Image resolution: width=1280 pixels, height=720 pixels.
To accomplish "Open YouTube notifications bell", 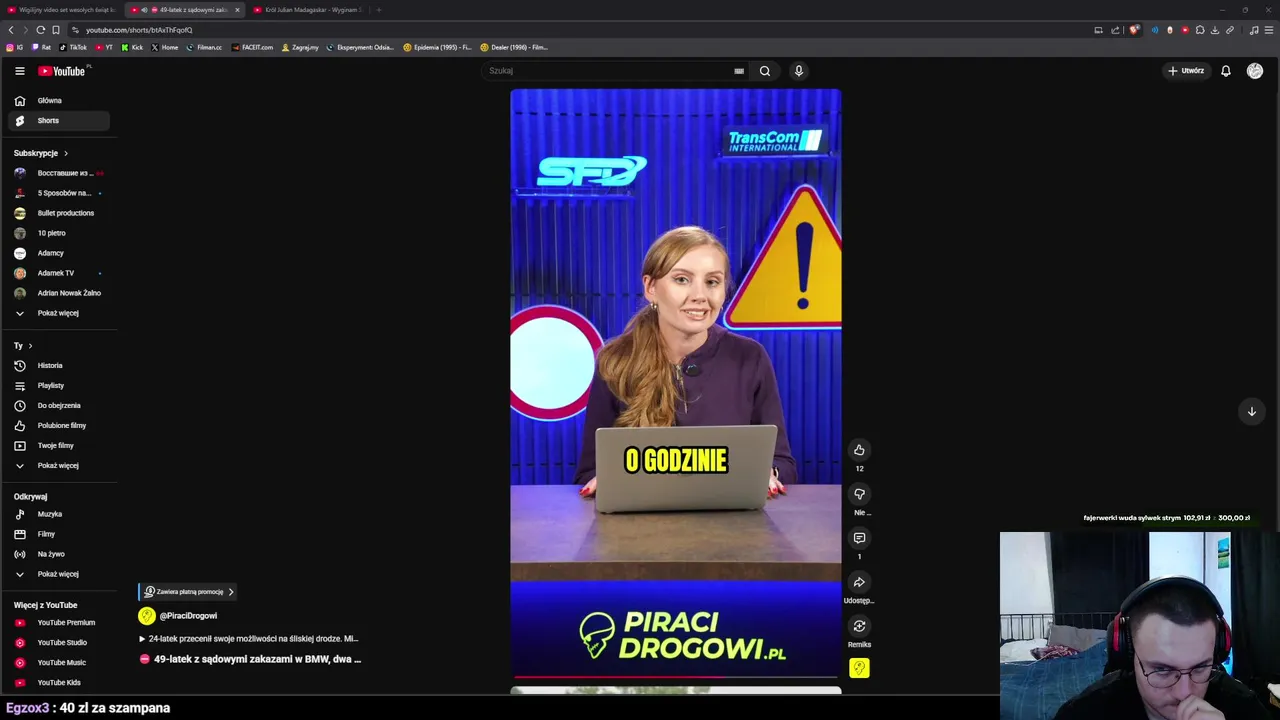I will tap(1226, 71).
